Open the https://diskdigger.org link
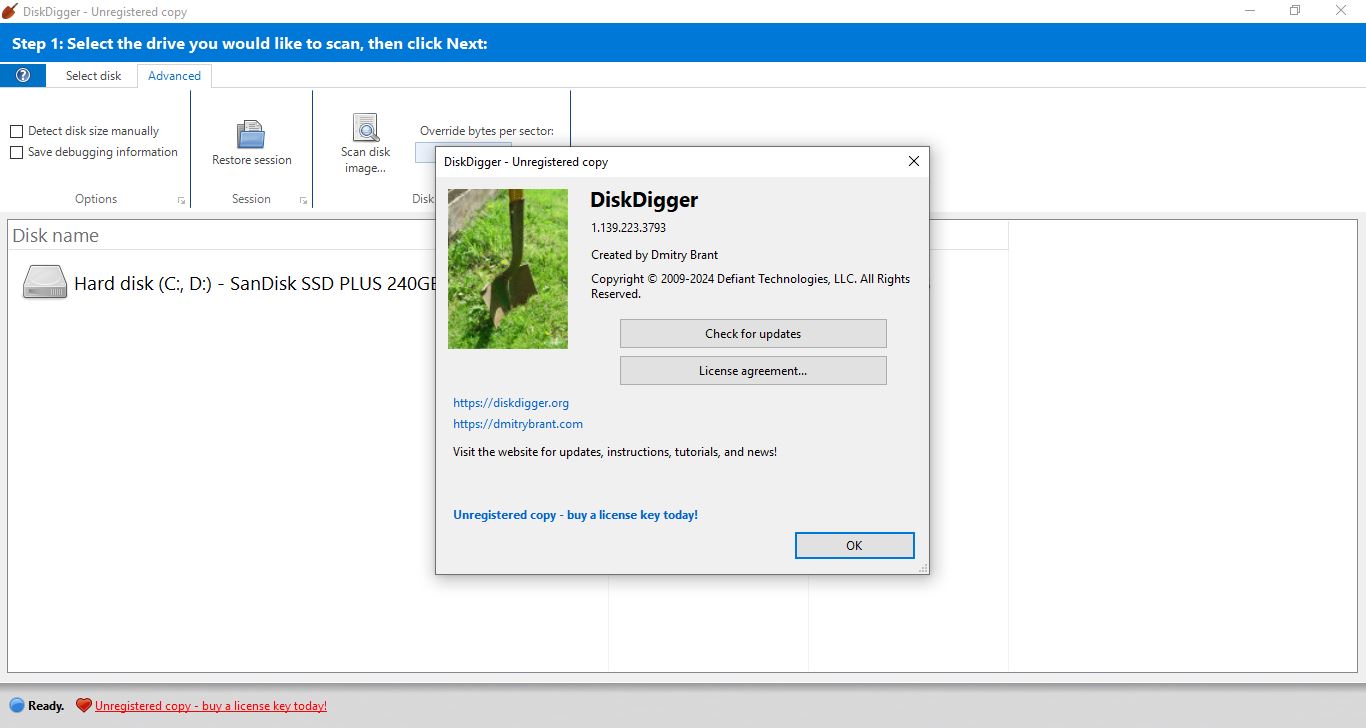Viewport: 1366px width, 728px height. [x=511, y=403]
